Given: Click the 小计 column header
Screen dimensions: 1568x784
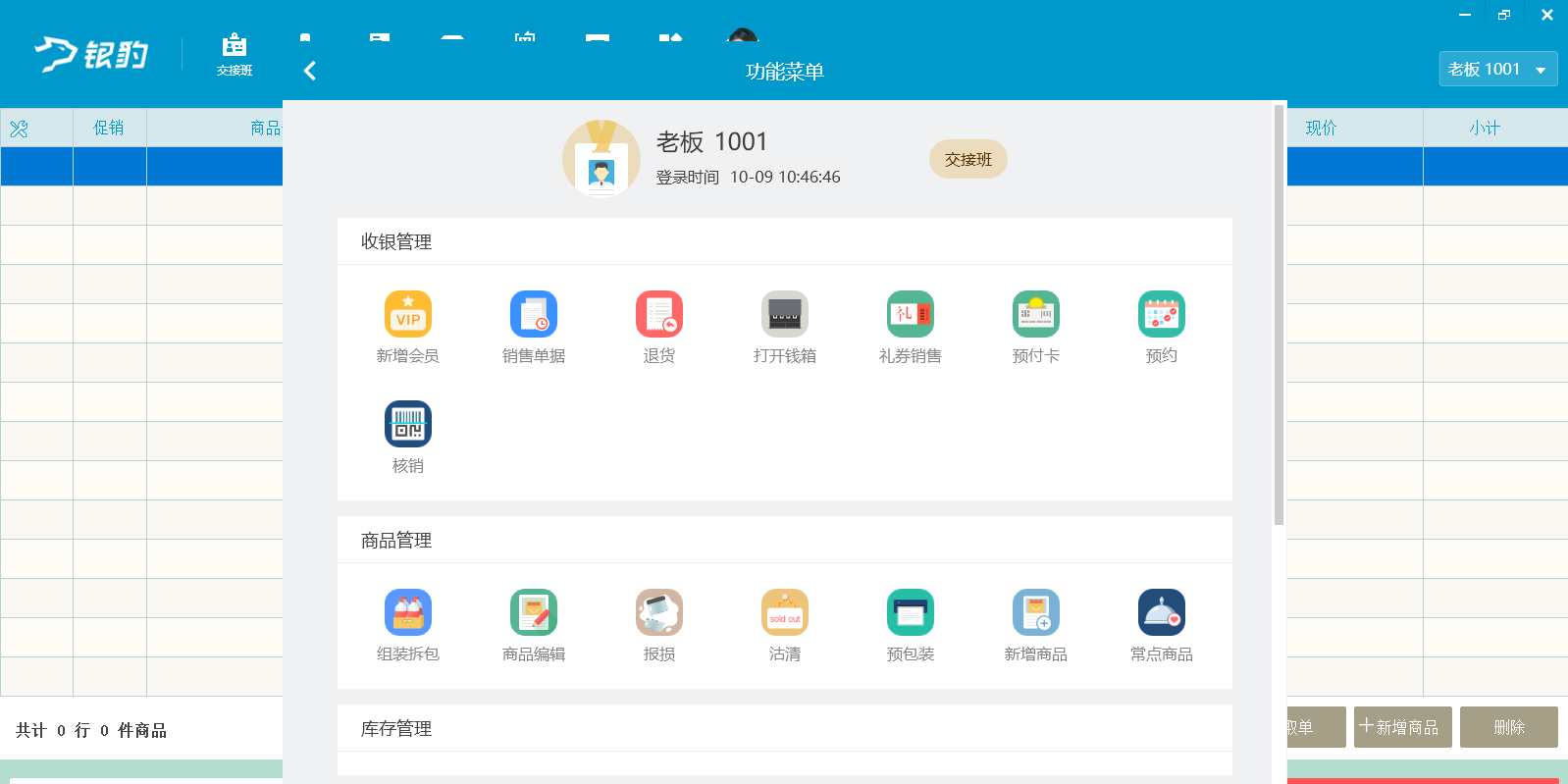Looking at the screenshot, I should tap(1485, 128).
